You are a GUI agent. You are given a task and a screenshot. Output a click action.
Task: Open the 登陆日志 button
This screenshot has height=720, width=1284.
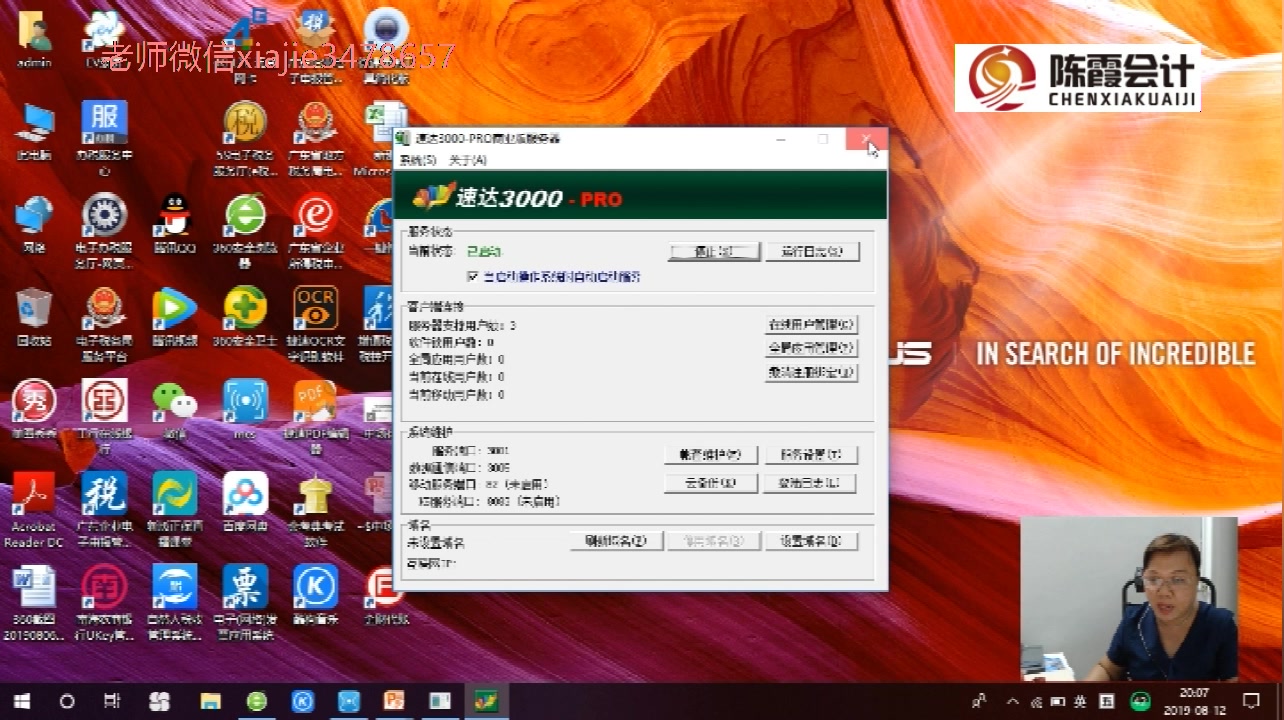coord(812,483)
